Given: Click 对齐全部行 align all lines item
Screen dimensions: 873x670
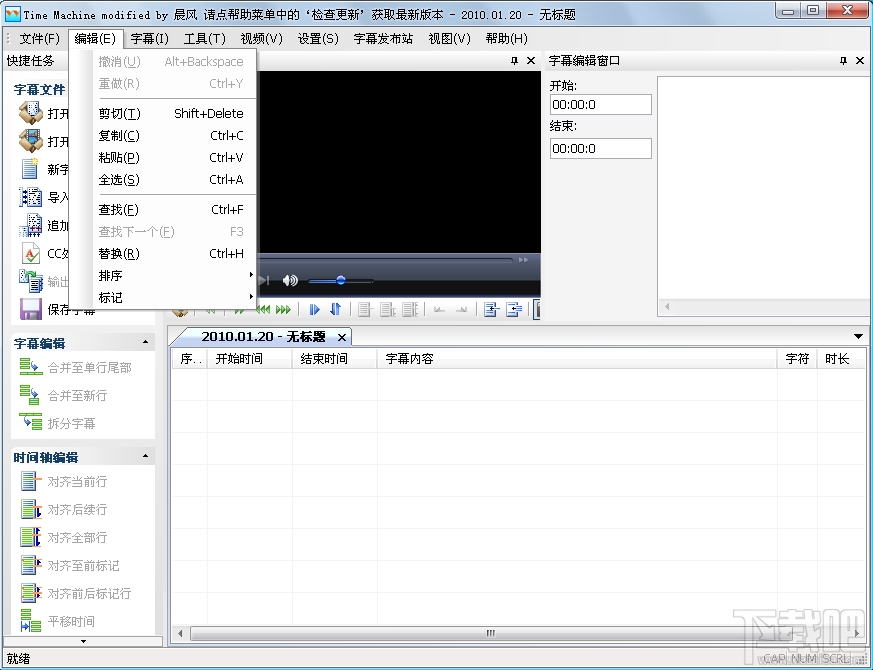Looking at the screenshot, I should [x=63, y=537].
